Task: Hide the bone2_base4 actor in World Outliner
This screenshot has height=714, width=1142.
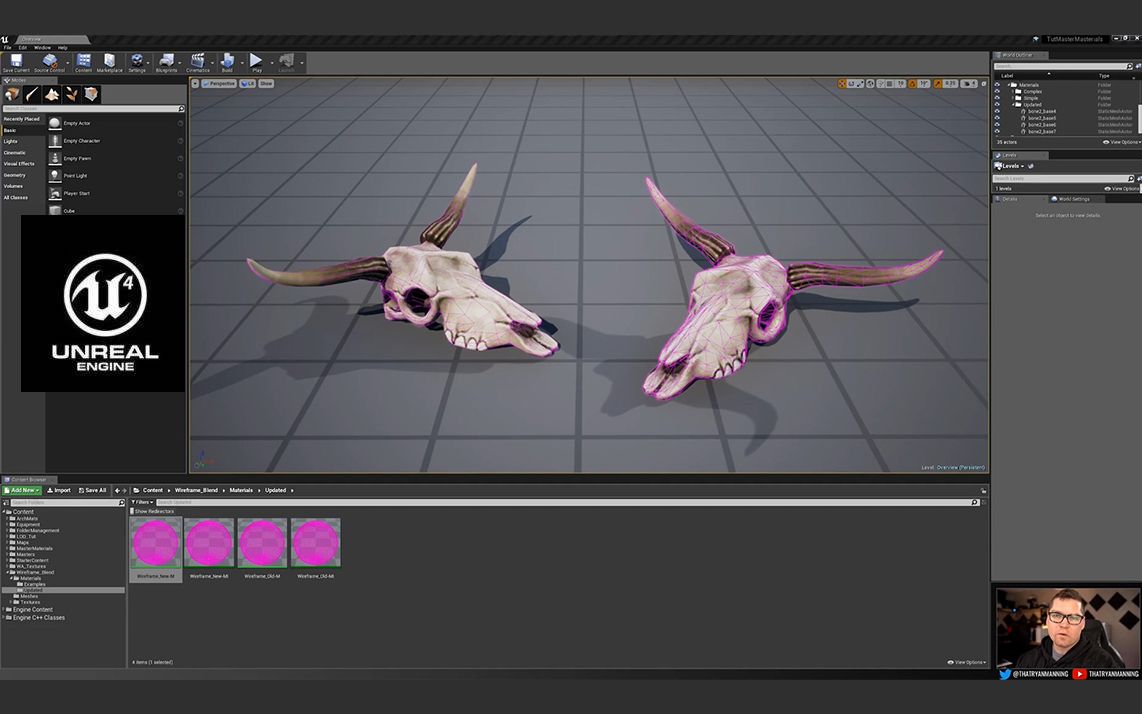Action: coord(997,111)
